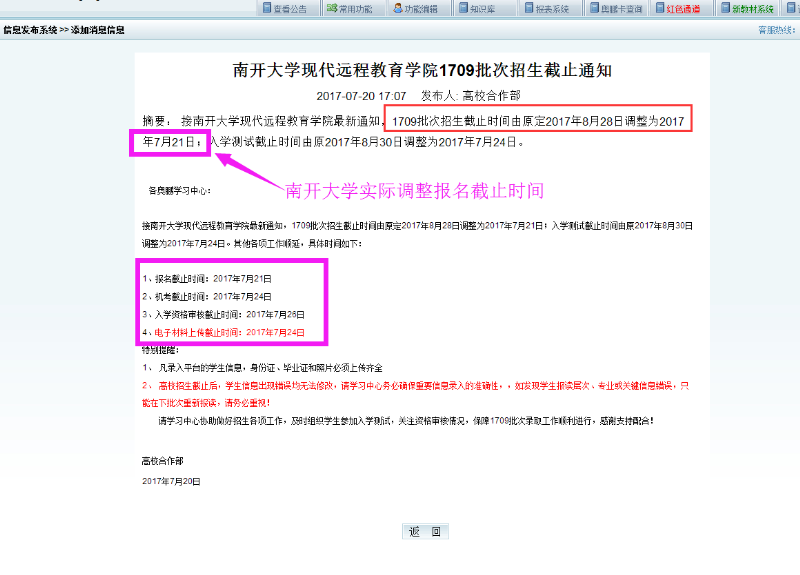Open the 功能编辑 tab

coord(415,9)
